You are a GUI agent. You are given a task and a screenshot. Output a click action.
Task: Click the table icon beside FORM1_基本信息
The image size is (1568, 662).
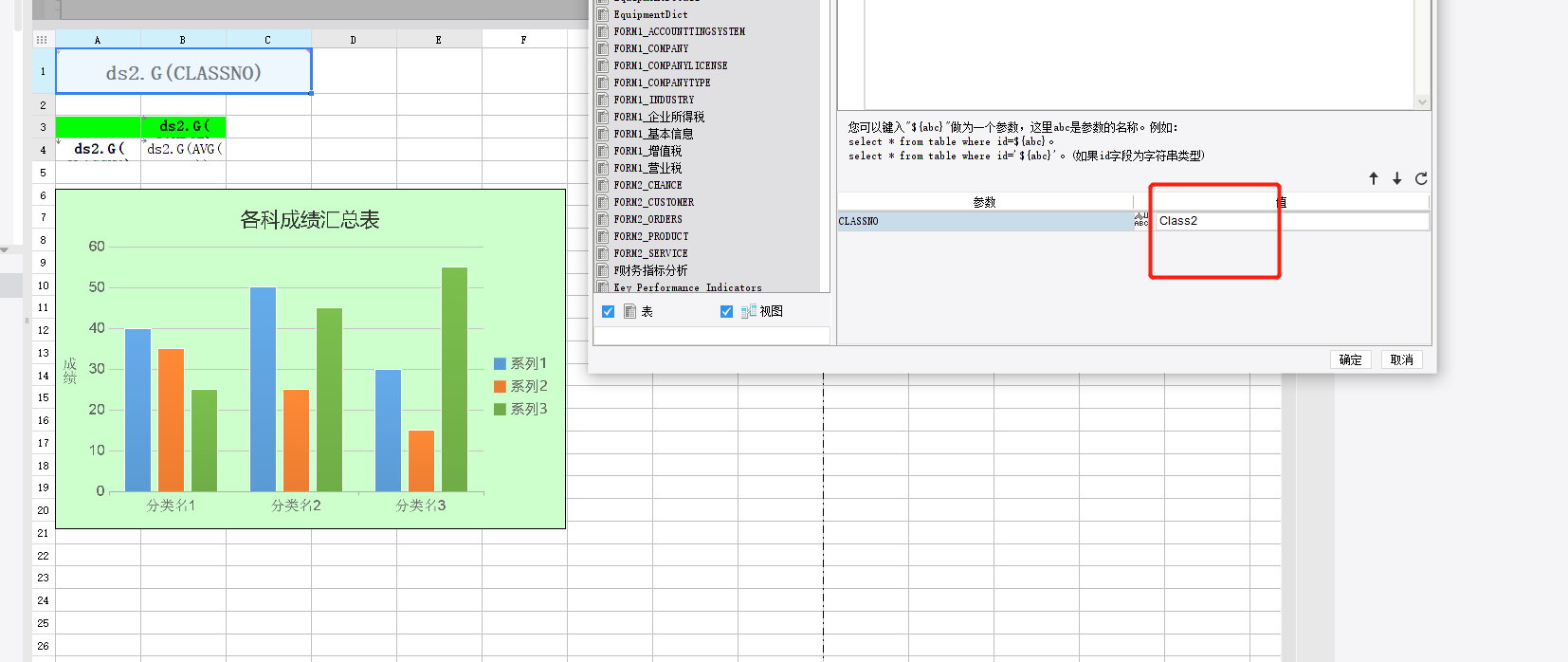click(603, 134)
